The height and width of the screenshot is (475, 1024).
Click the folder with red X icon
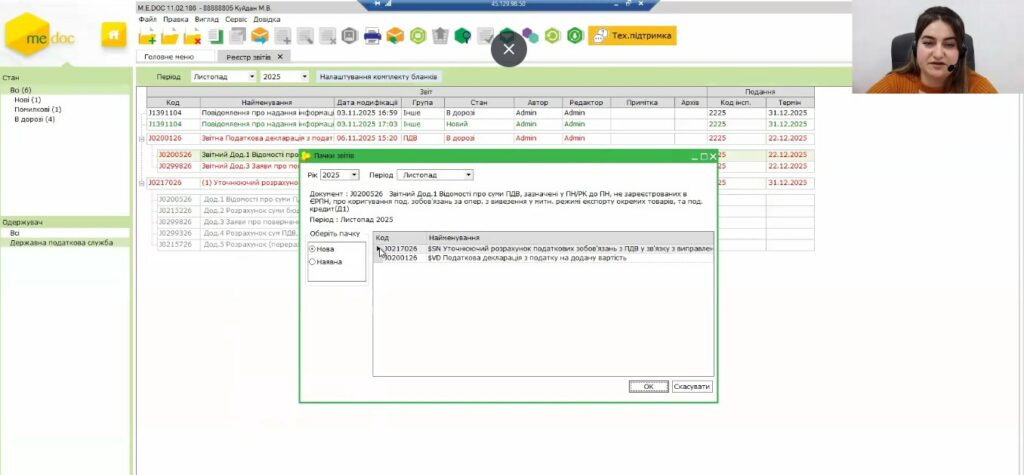coord(193,37)
